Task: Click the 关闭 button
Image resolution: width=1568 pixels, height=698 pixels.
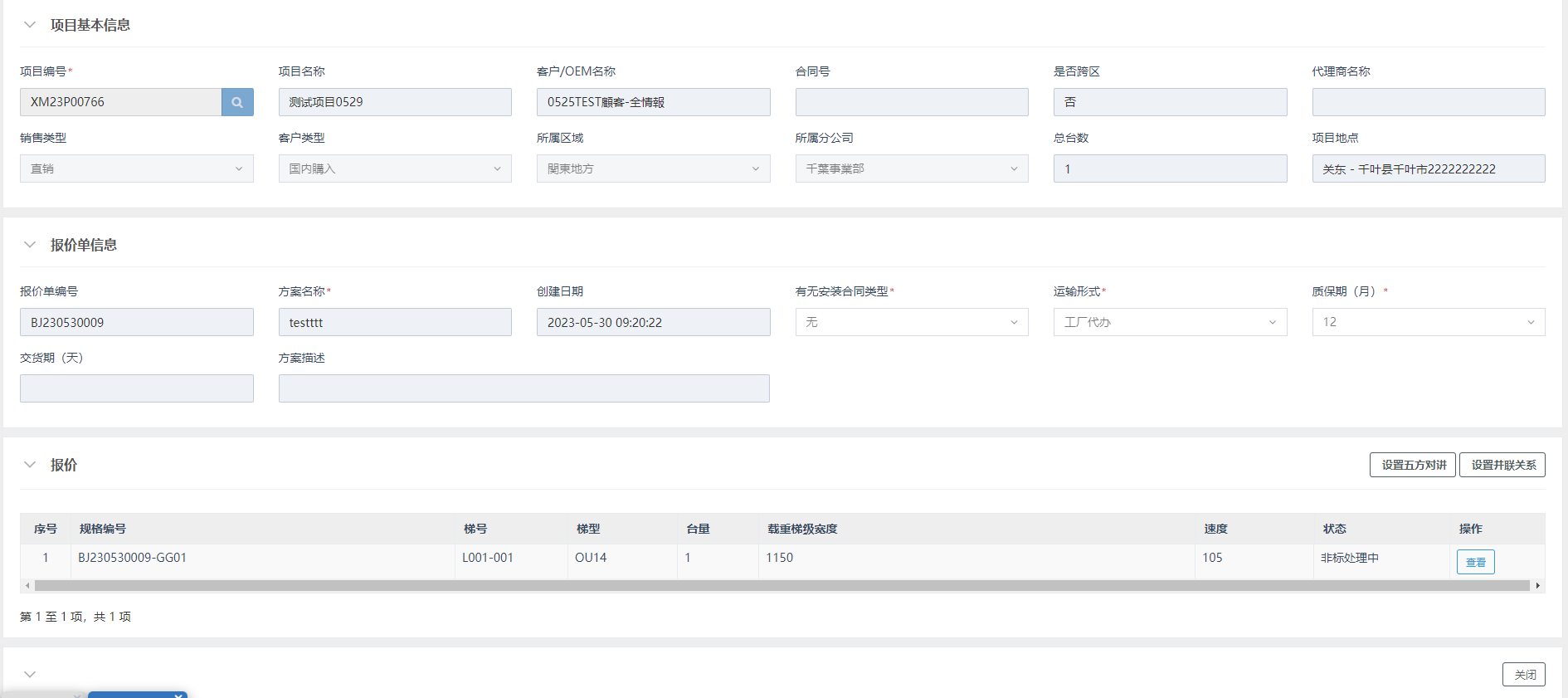Action: (1524, 675)
